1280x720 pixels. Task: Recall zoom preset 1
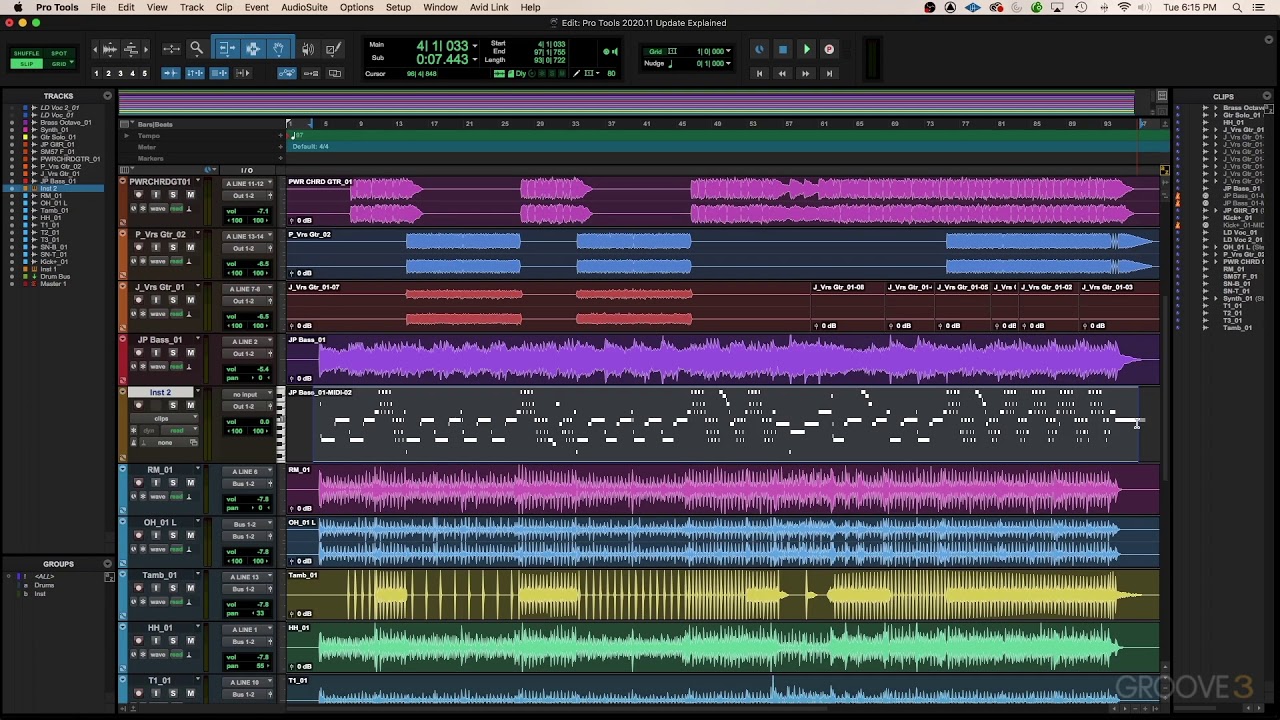pyautogui.click(x=96, y=74)
